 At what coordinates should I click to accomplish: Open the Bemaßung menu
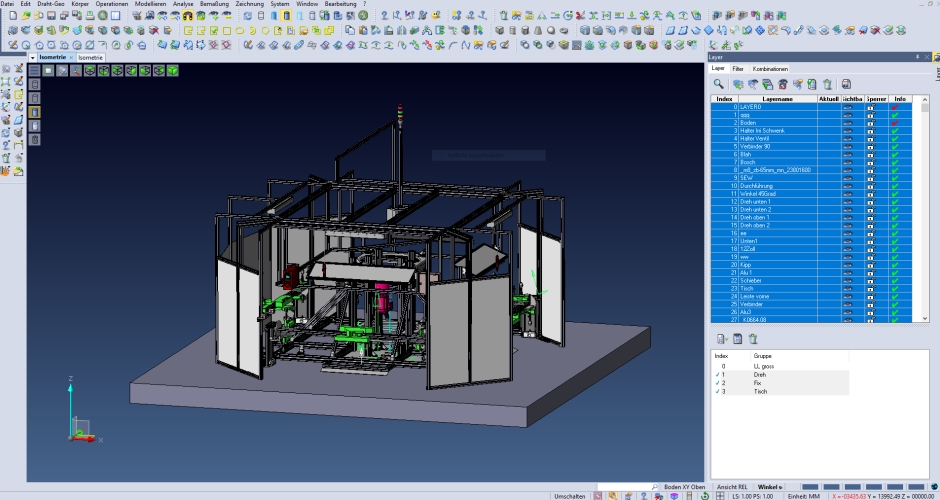tap(215, 4)
